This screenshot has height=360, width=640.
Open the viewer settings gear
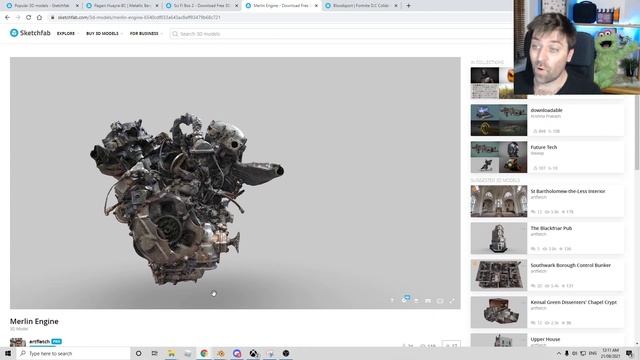click(404, 300)
